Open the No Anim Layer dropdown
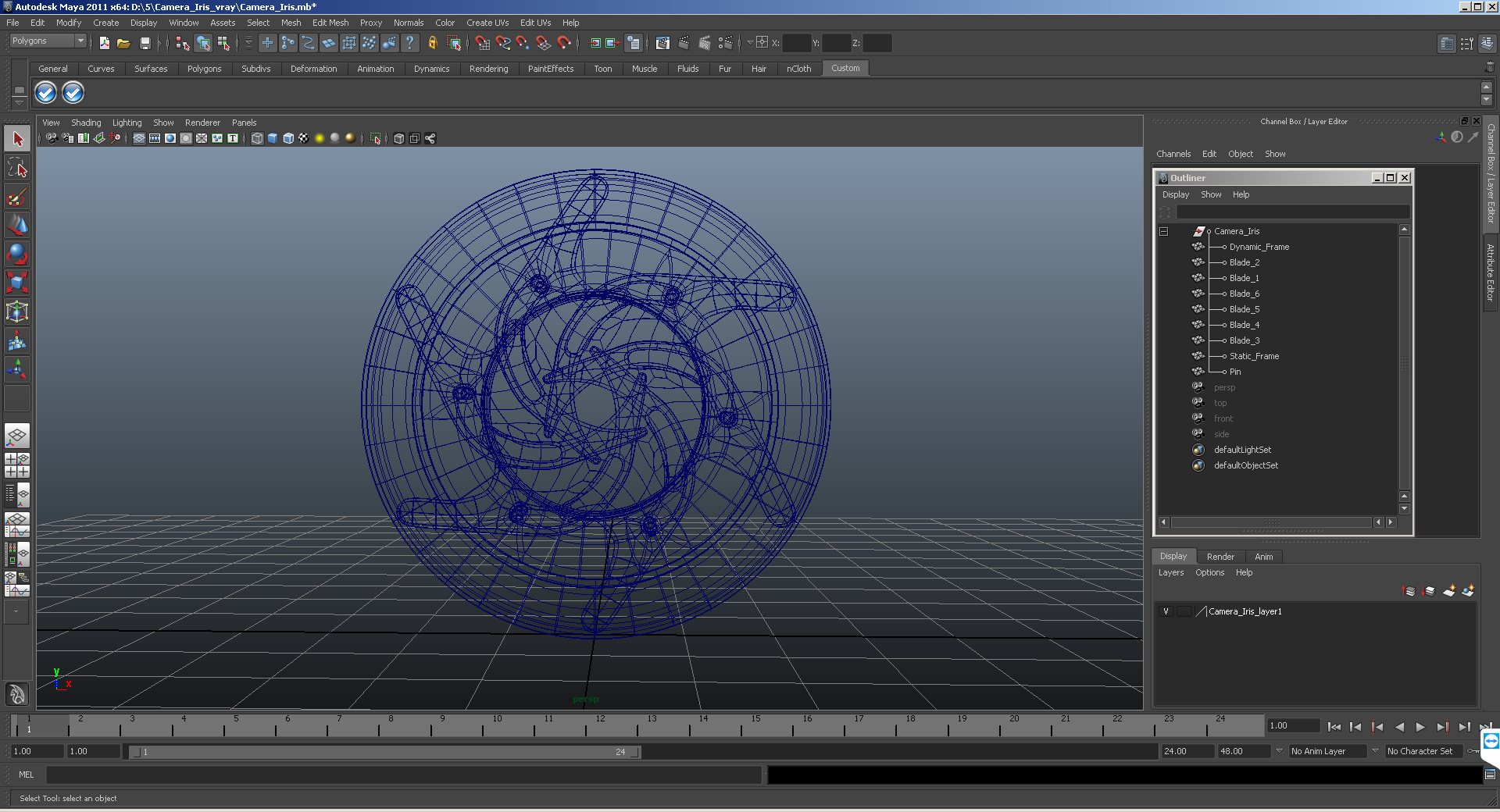The image size is (1500, 812). point(1334,751)
